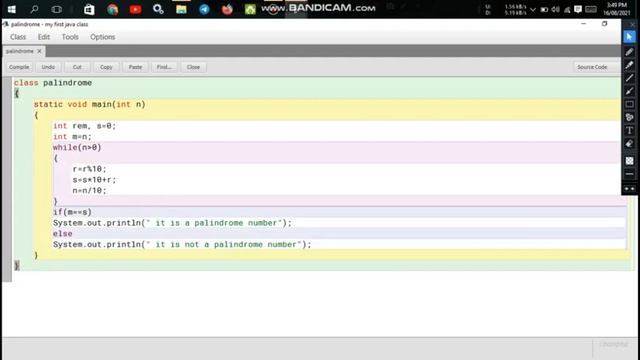This screenshot has height=360, width=640.
Task: Open YouTube app from taskbar
Action: point(135,9)
